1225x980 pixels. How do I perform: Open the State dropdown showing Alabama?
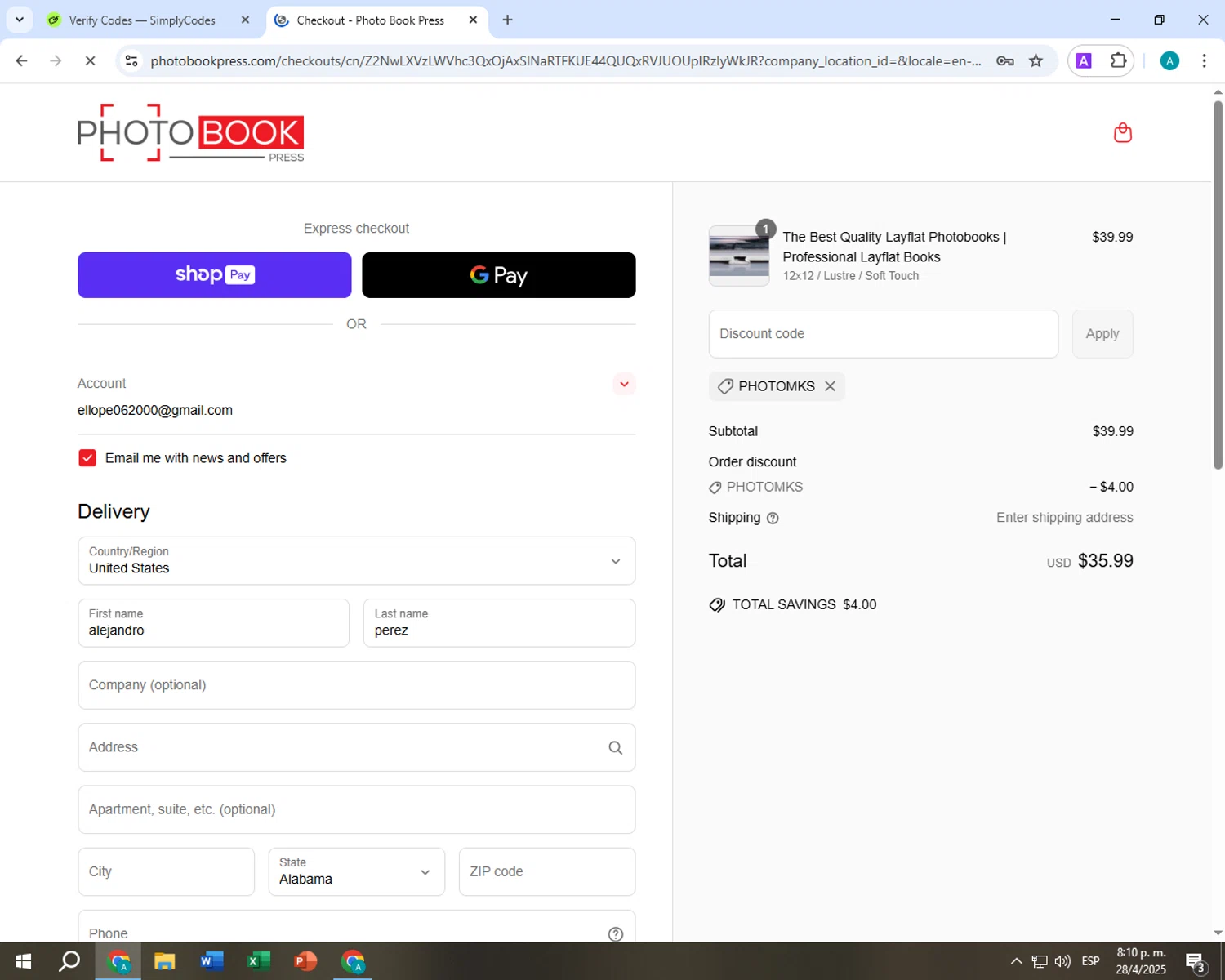point(357,871)
